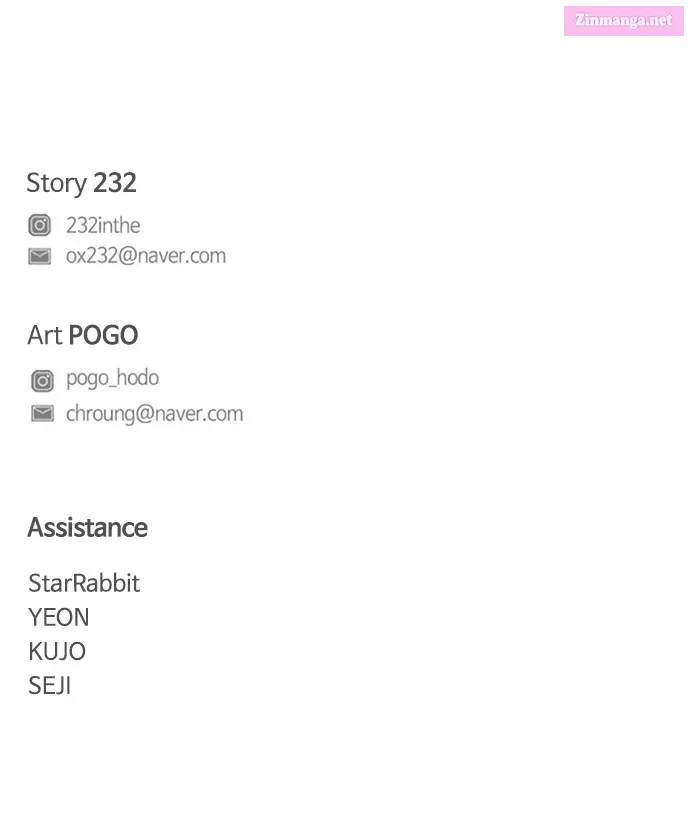Select the StarRabbit assistant name
Image resolution: width=690 pixels, height=817 pixels.
pos(84,583)
